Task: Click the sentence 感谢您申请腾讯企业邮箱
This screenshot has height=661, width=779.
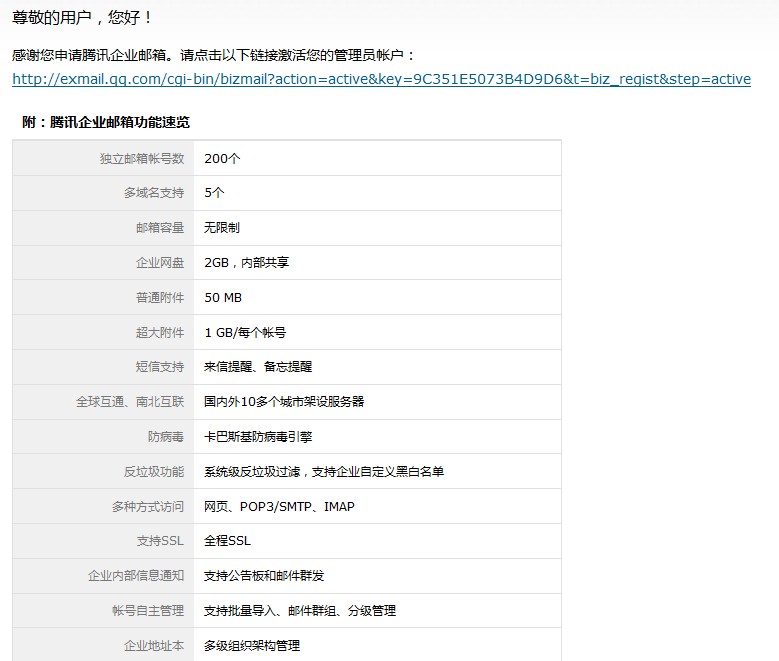Action: coord(89,55)
